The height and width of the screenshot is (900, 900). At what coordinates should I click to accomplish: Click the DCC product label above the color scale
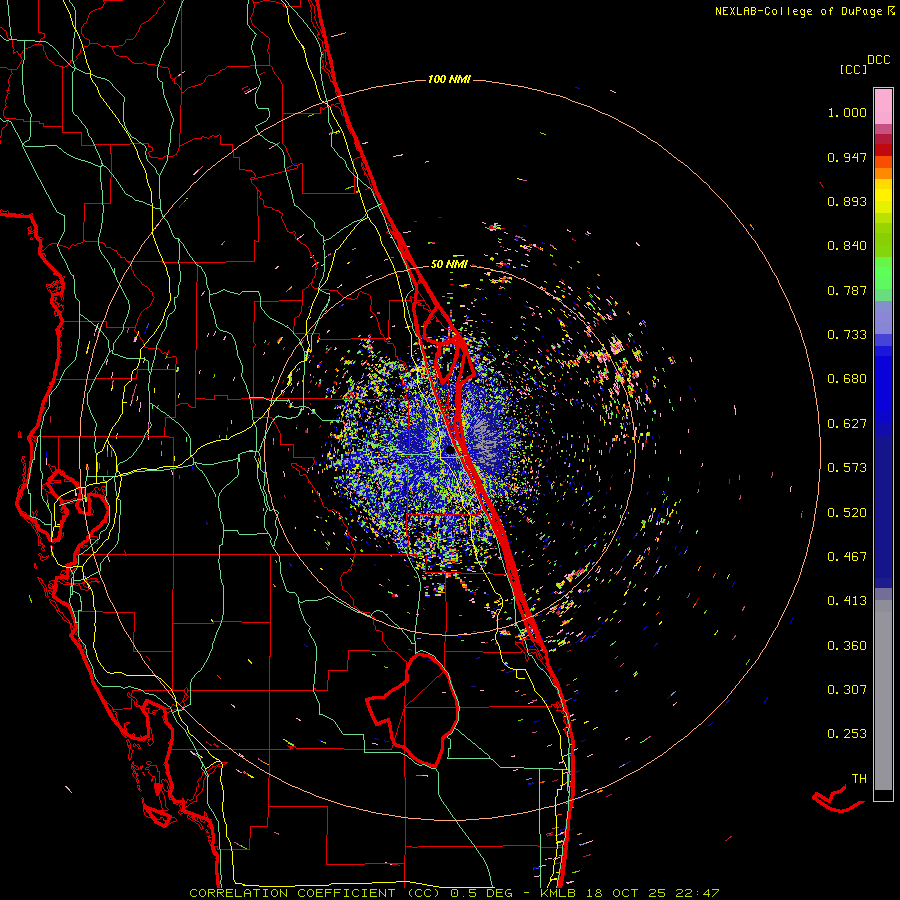tap(879, 60)
